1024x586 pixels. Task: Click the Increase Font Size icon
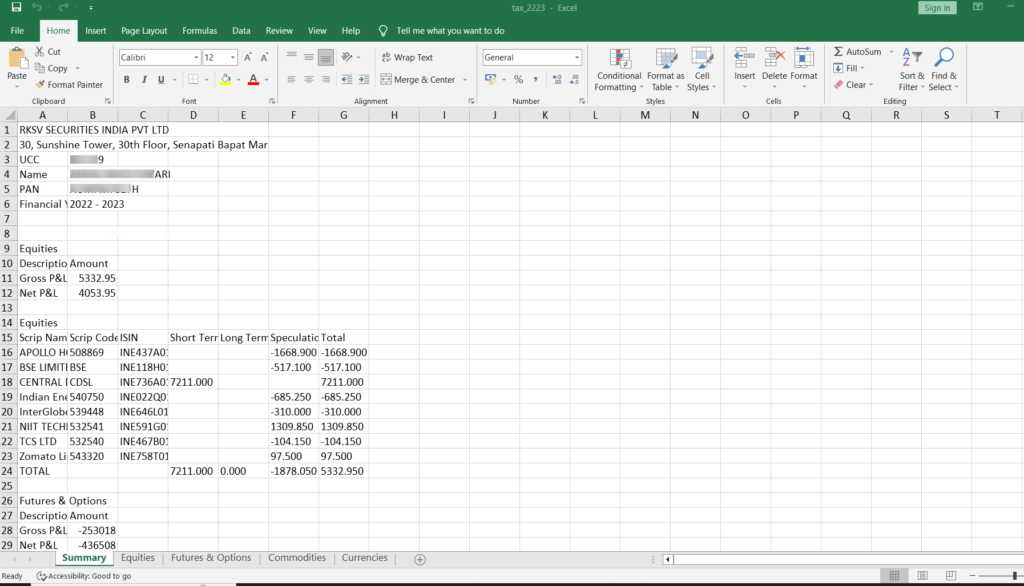[x=247, y=57]
